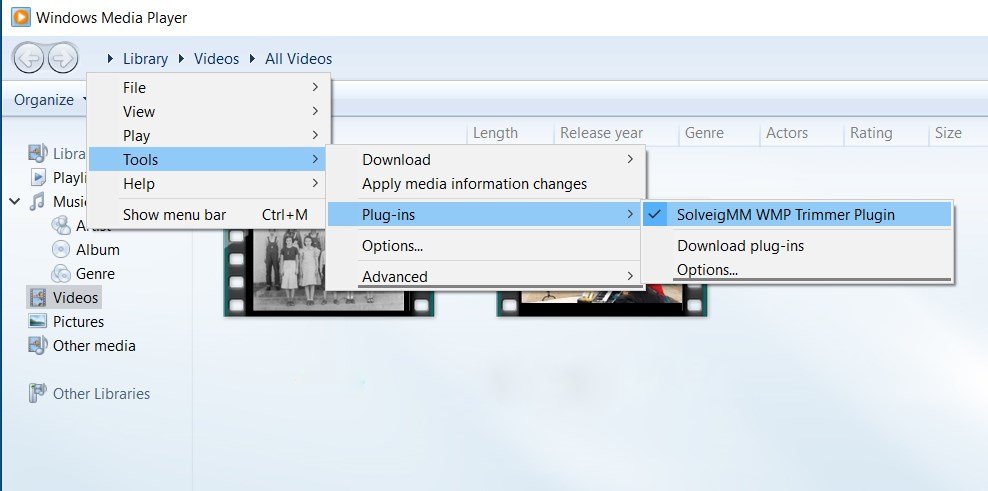Select Genre in the navigation tree

pyautogui.click(x=95, y=274)
